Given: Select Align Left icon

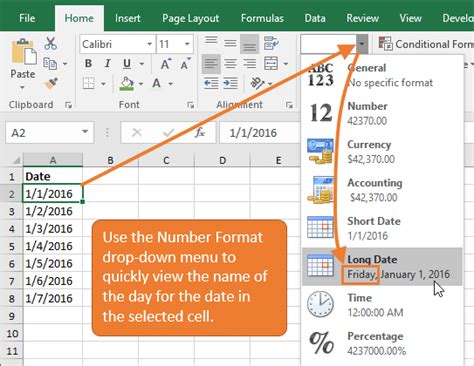Looking at the screenshot, I should pyautogui.click(x=211, y=63).
